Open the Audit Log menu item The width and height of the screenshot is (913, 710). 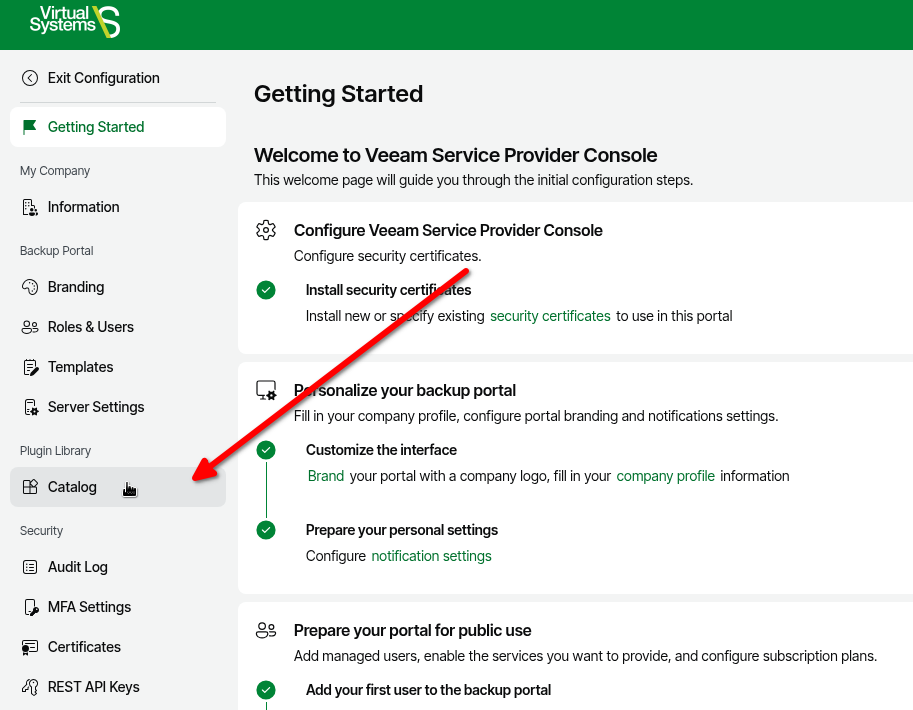(78, 567)
